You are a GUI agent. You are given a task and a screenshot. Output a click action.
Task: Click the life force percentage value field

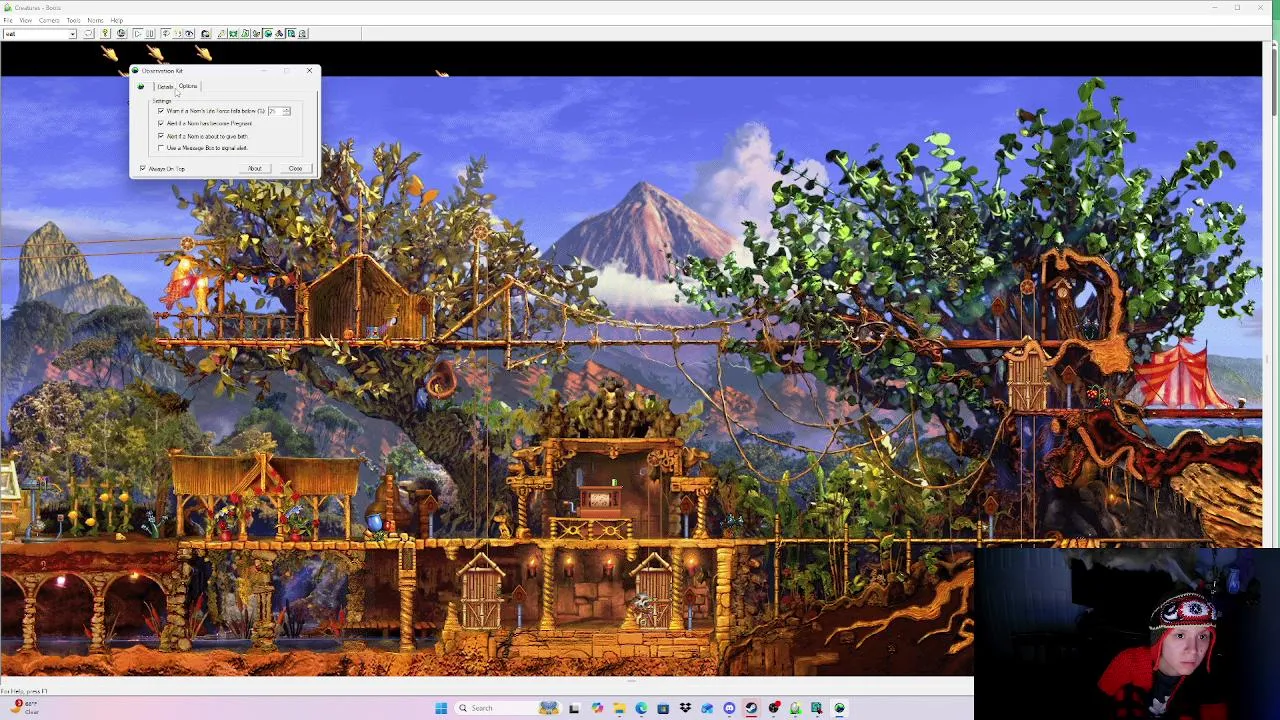(275, 111)
